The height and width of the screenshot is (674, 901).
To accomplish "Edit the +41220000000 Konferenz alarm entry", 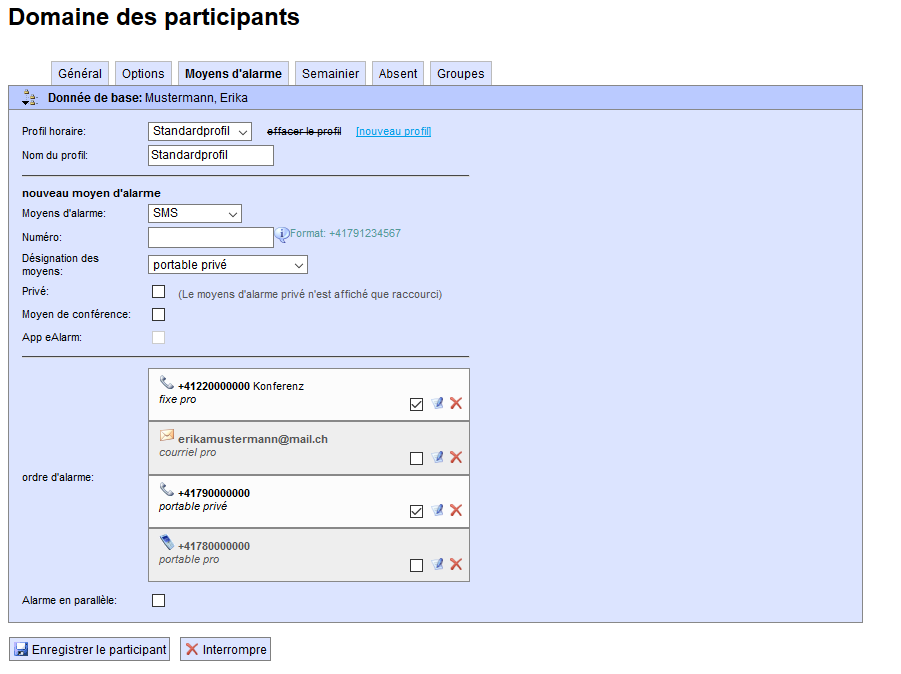I will click(x=437, y=403).
